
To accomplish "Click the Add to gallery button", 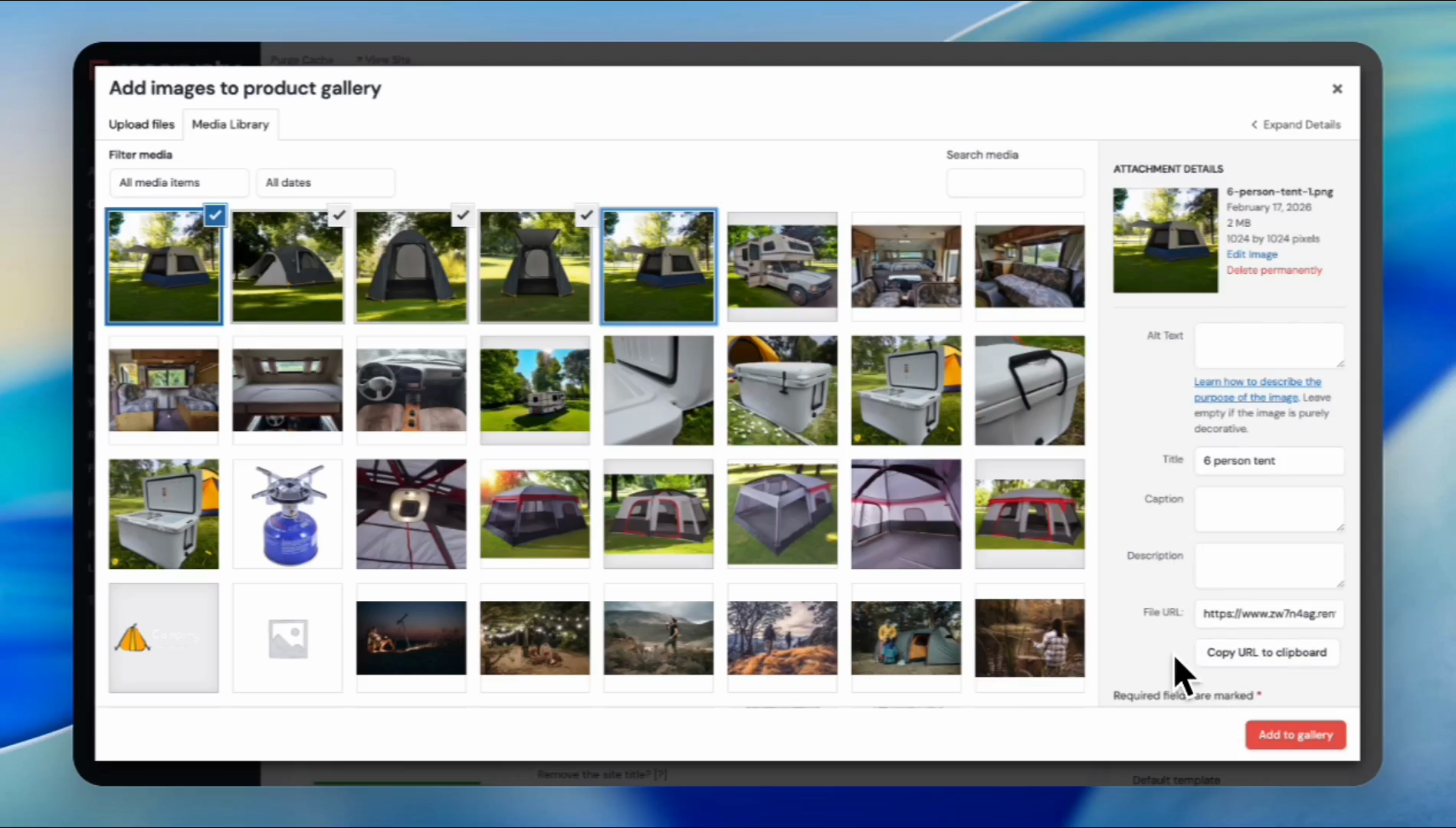I will pos(1295,734).
